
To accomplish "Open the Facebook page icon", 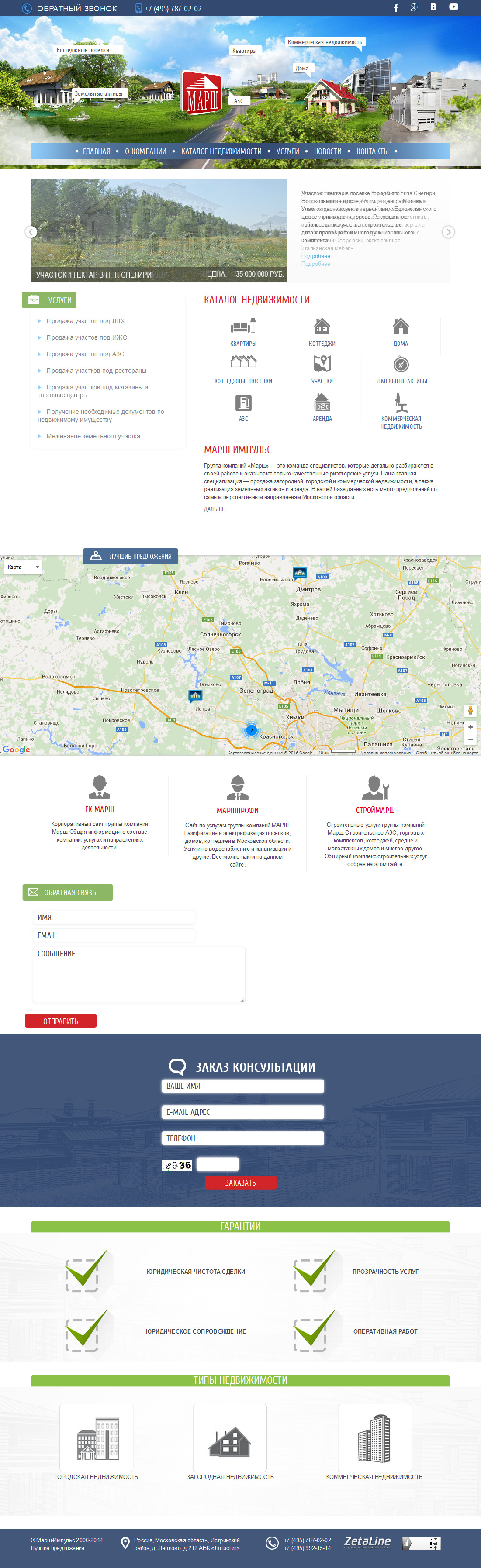I will coord(396,8).
